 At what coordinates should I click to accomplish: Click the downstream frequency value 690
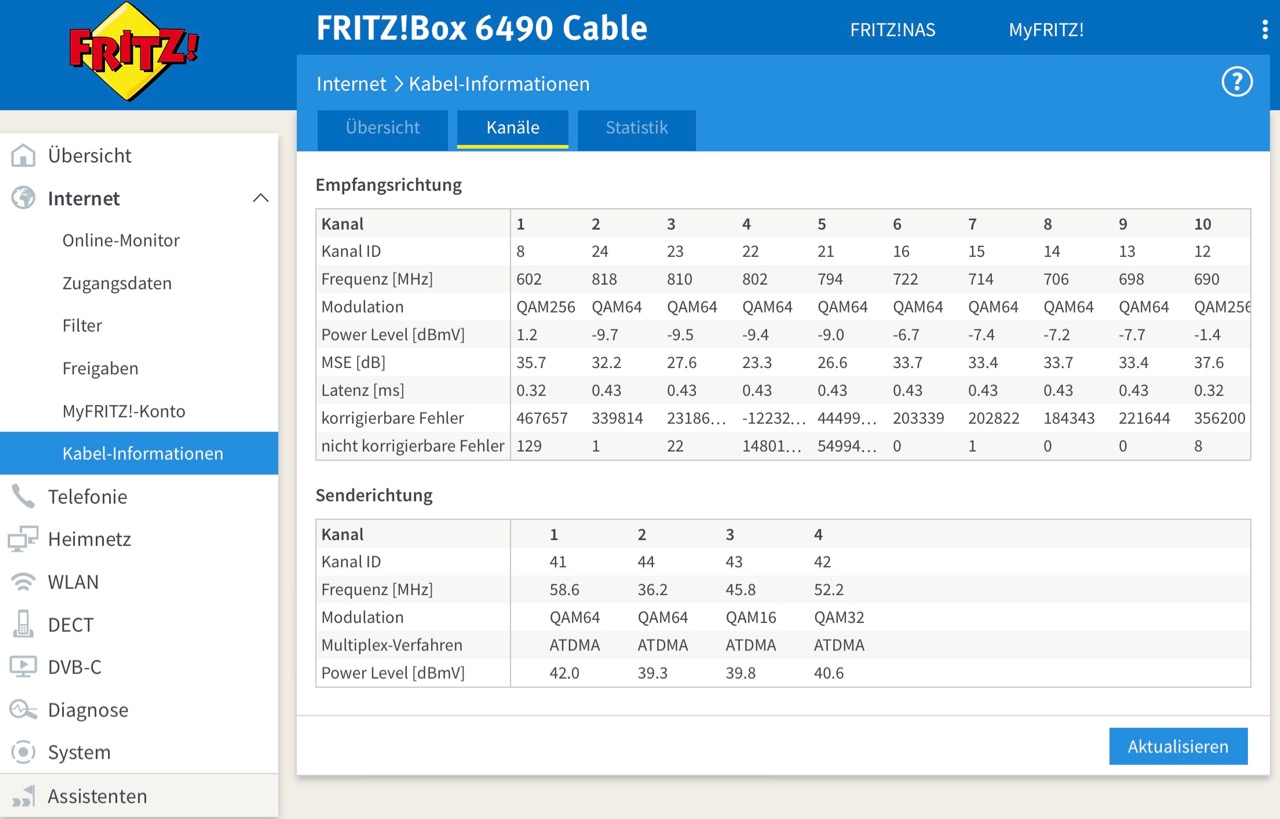pyautogui.click(x=1207, y=279)
